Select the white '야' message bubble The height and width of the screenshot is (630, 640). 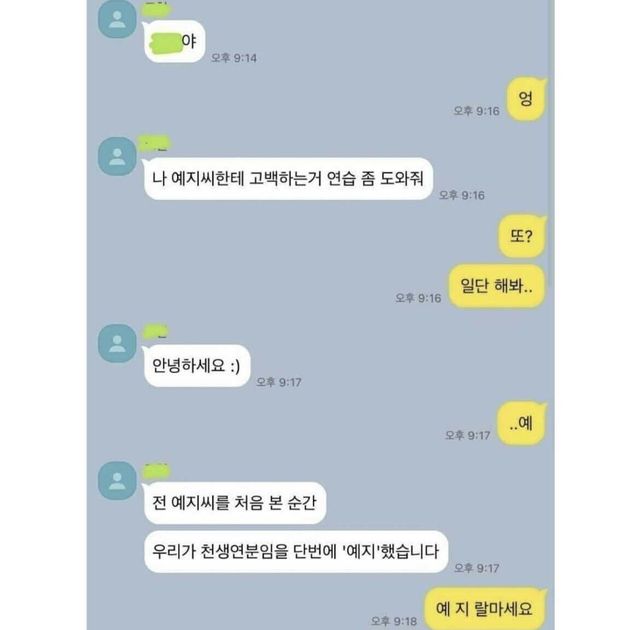[174, 42]
